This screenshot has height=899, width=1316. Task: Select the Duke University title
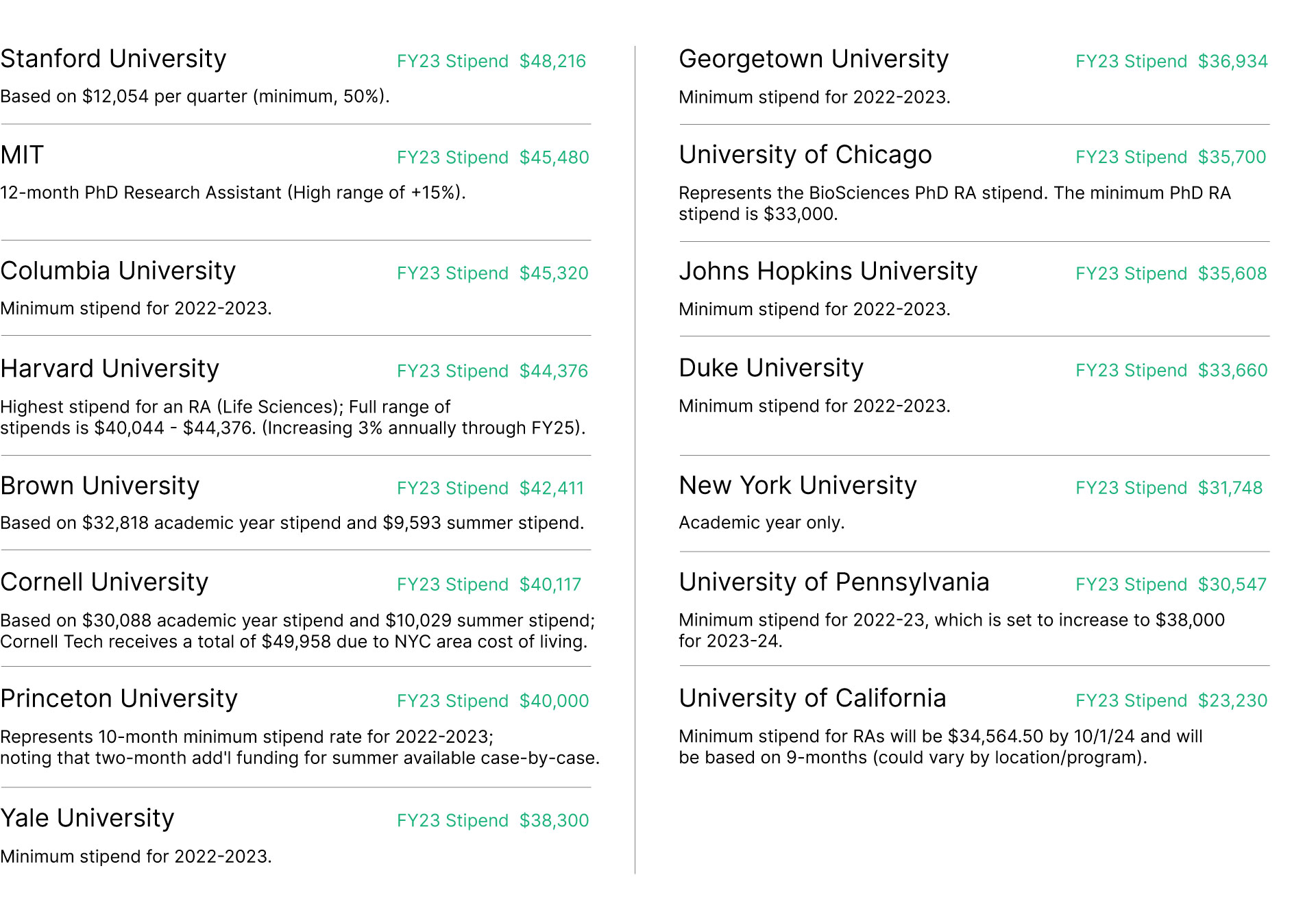(x=771, y=368)
